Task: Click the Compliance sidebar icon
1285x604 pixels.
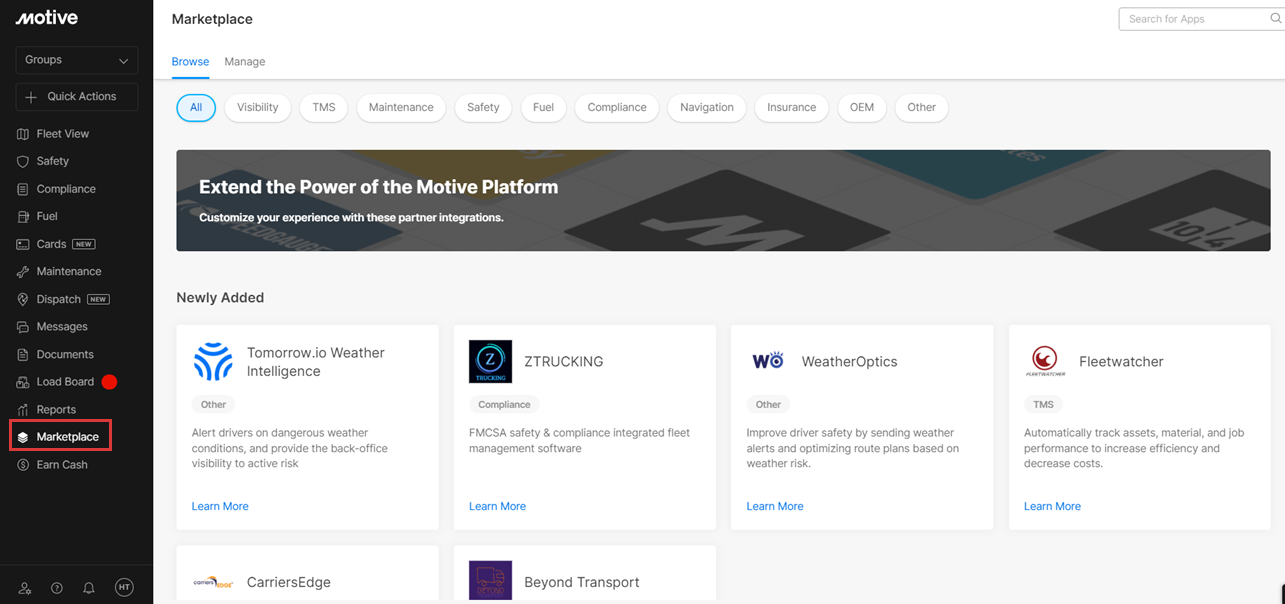Action: 23,189
